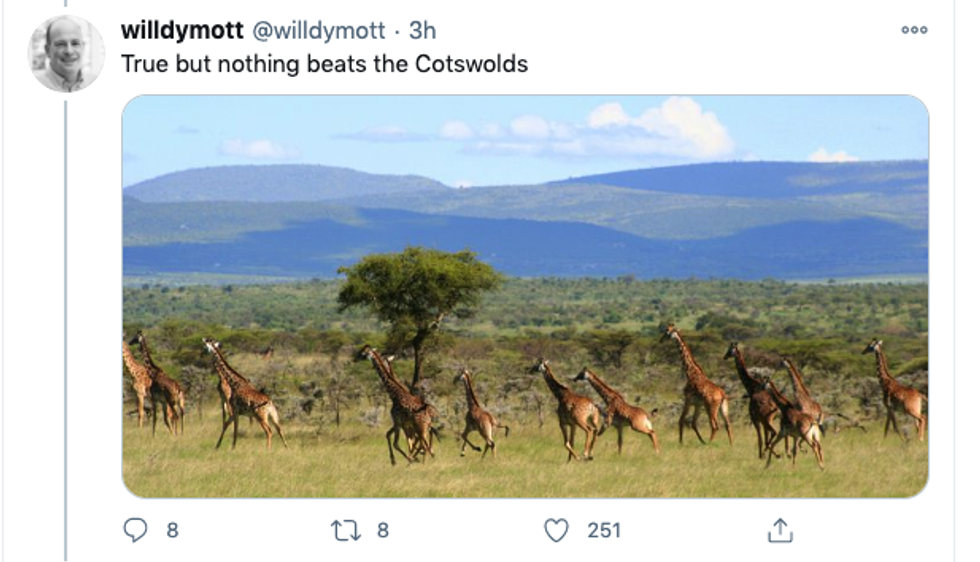Image resolution: width=980 pixels, height=562 pixels.
Task: Click willdymott's profile avatar photo
Action: coord(66,54)
